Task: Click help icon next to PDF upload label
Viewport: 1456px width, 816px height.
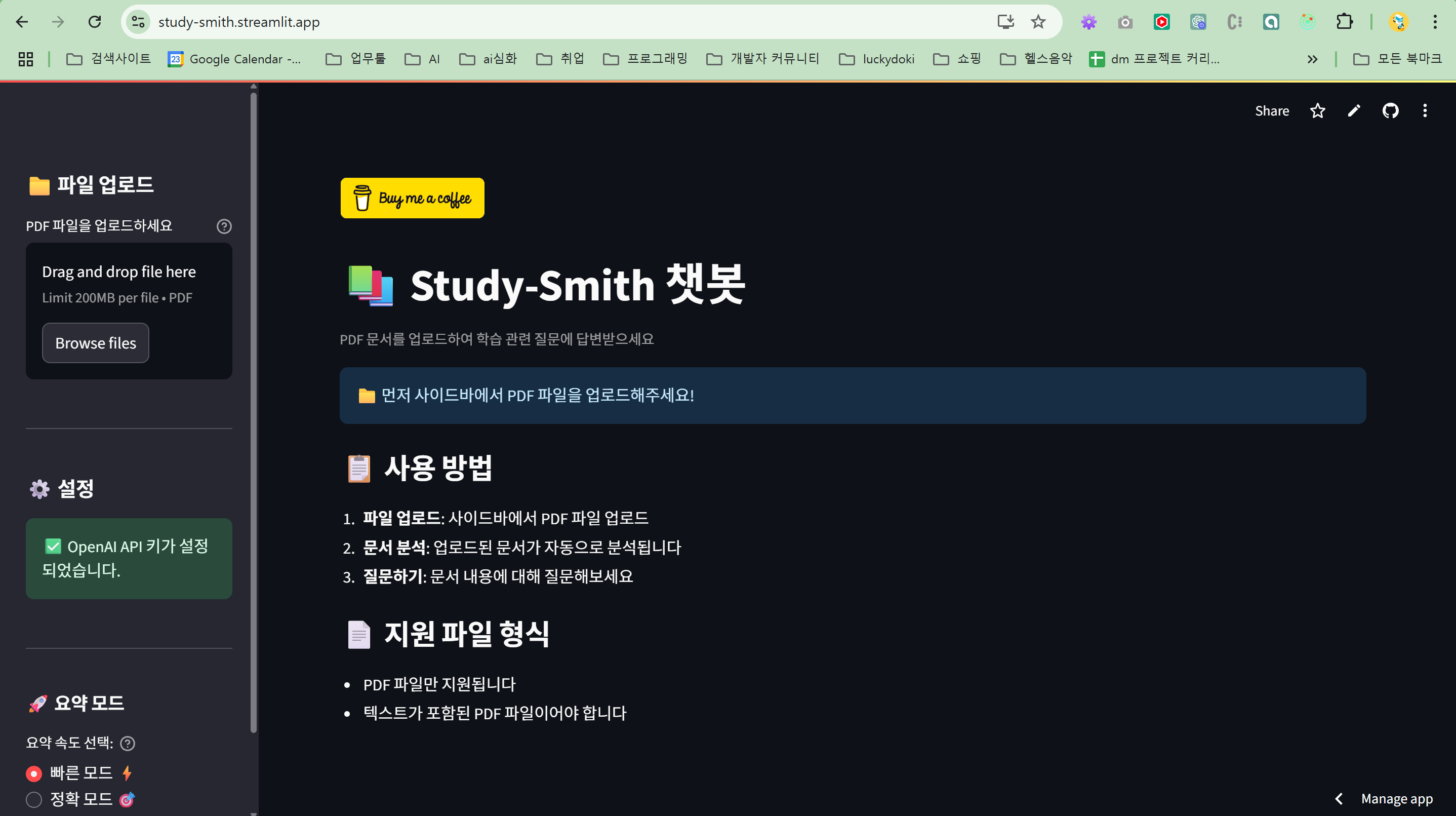Action: [224, 226]
